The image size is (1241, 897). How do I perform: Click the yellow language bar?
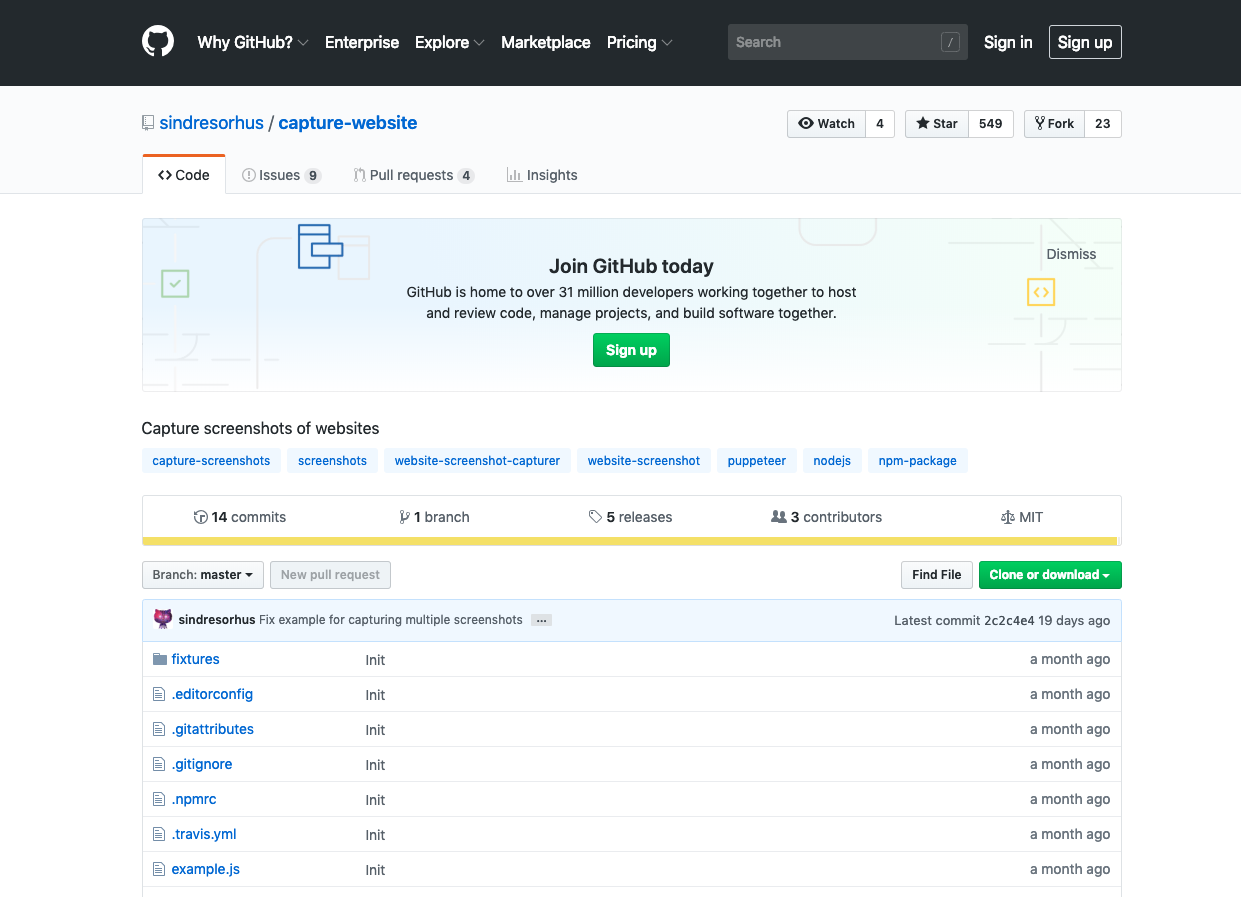pyautogui.click(x=630, y=542)
